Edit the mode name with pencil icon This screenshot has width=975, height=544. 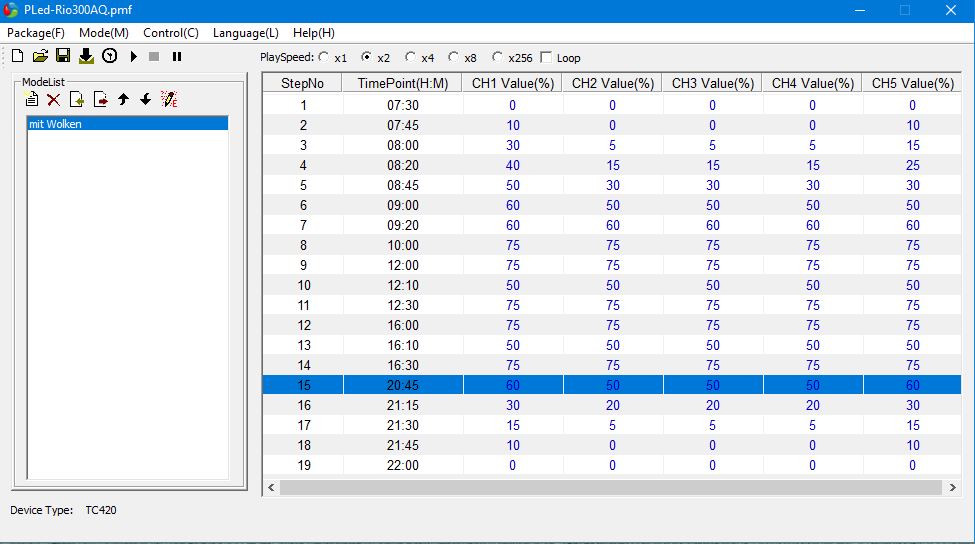pos(169,99)
